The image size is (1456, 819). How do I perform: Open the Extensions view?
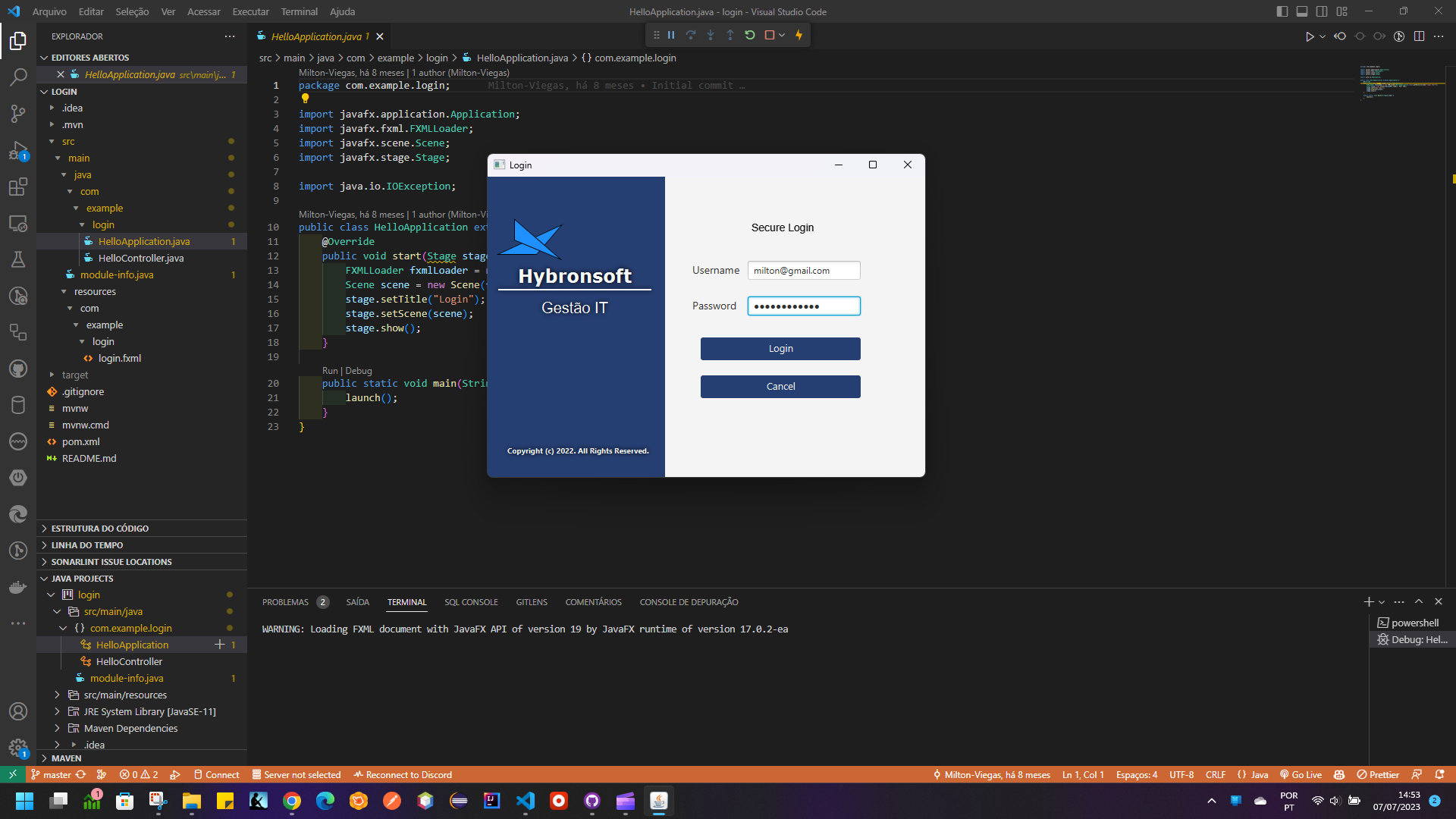18,187
